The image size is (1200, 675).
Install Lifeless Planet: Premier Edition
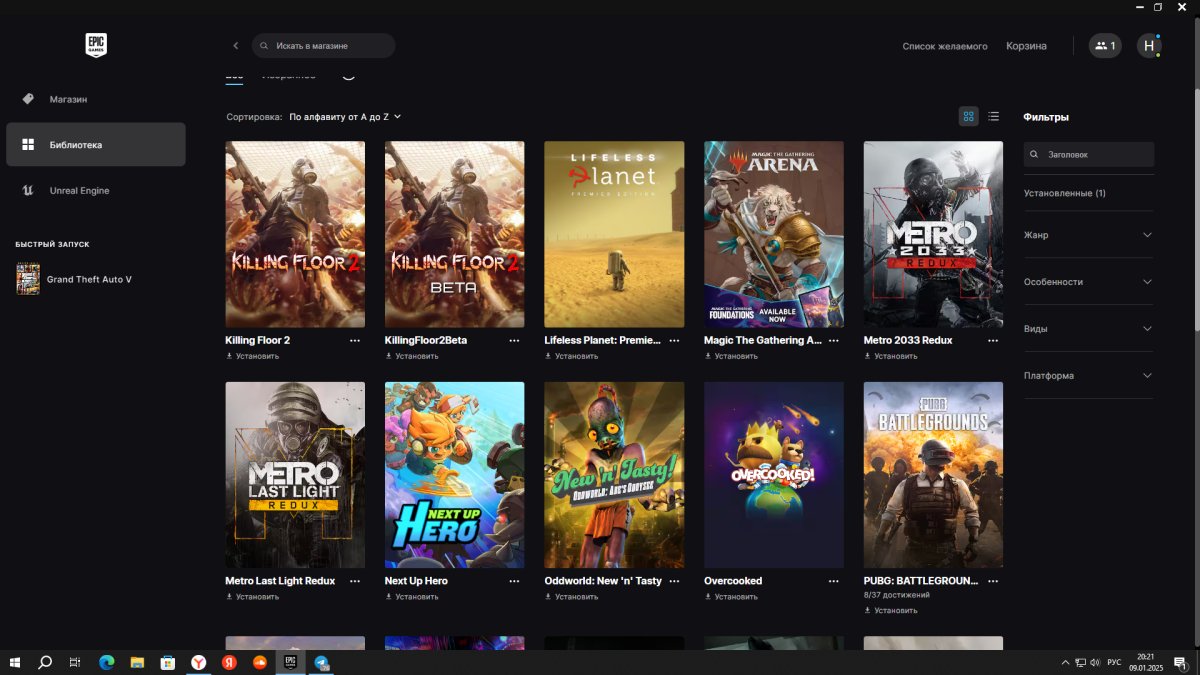[572, 356]
